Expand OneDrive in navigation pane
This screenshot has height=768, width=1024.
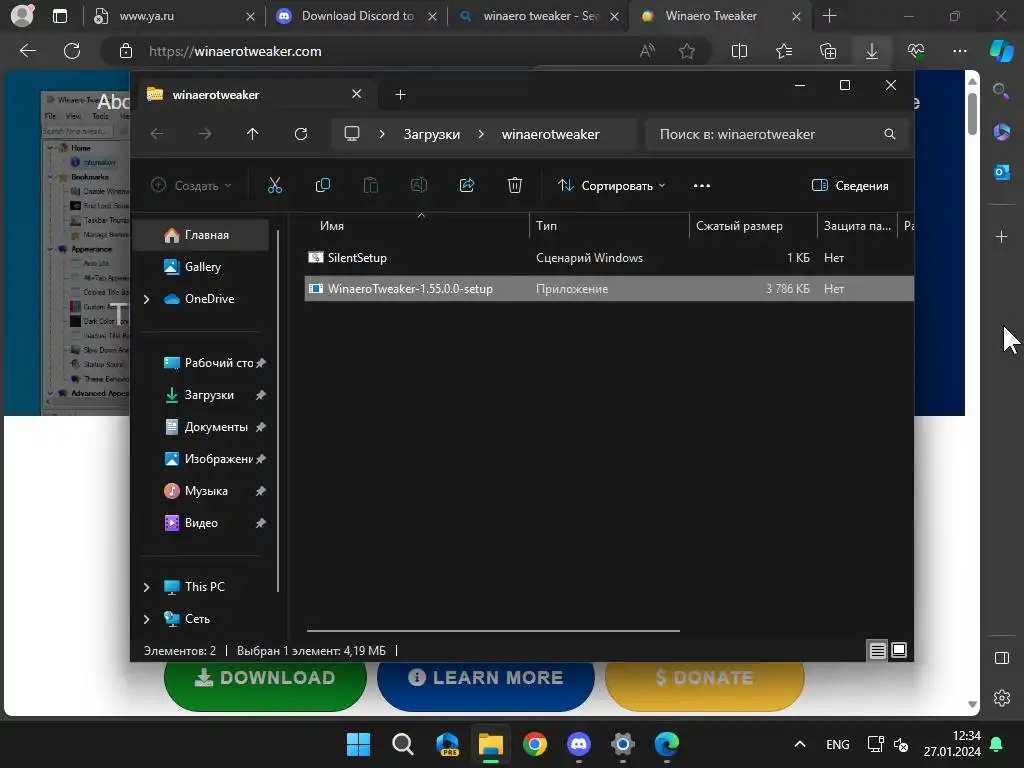[x=146, y=299]
